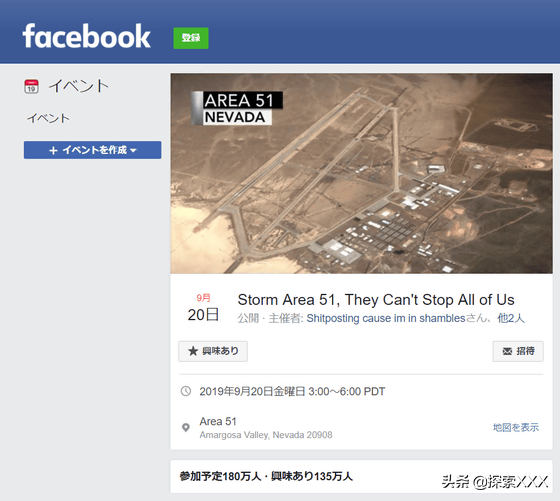Click the green 登録 register button

click(191, 38)
